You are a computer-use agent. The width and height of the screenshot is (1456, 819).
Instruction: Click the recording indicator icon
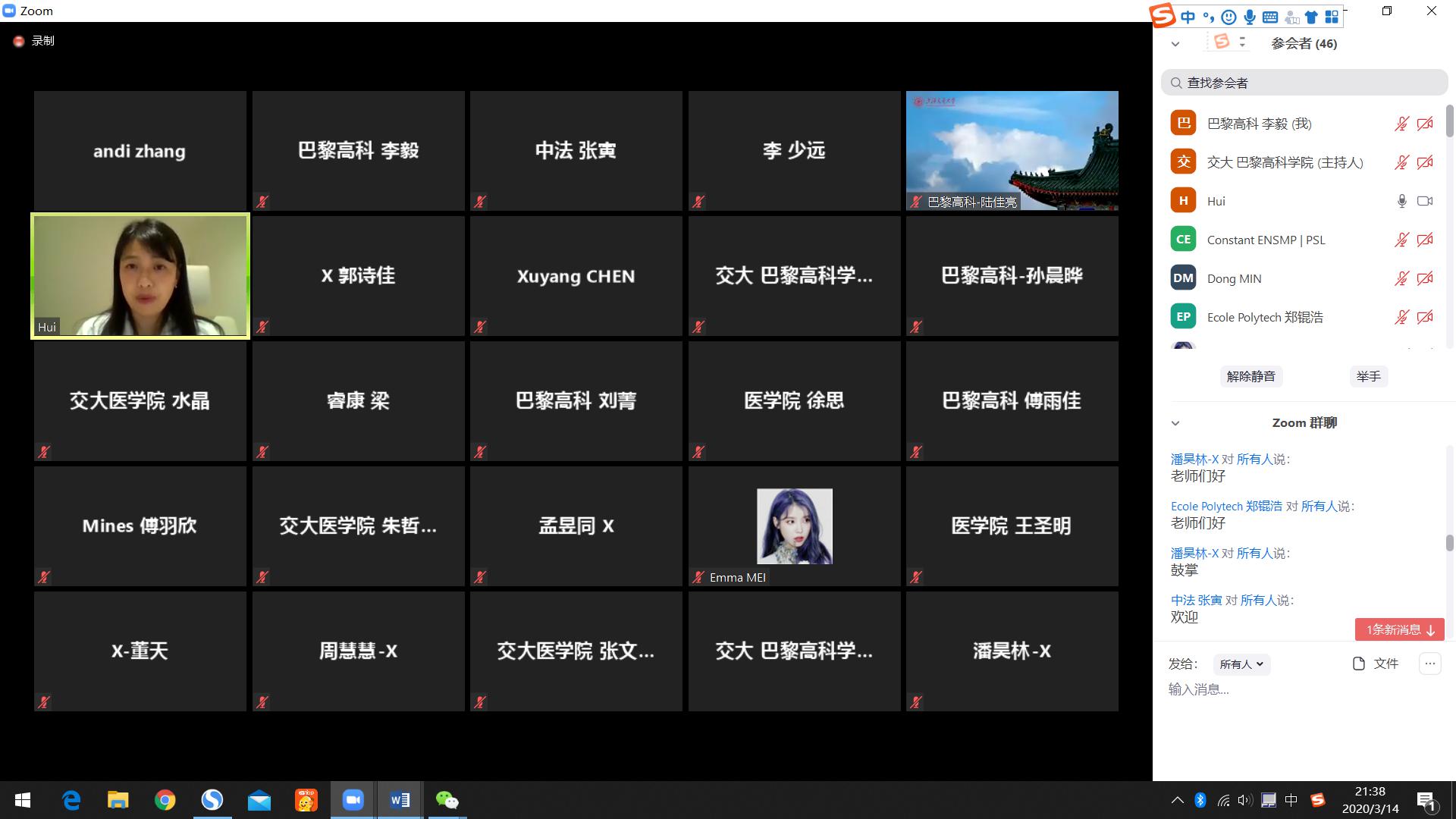[19, 41]
